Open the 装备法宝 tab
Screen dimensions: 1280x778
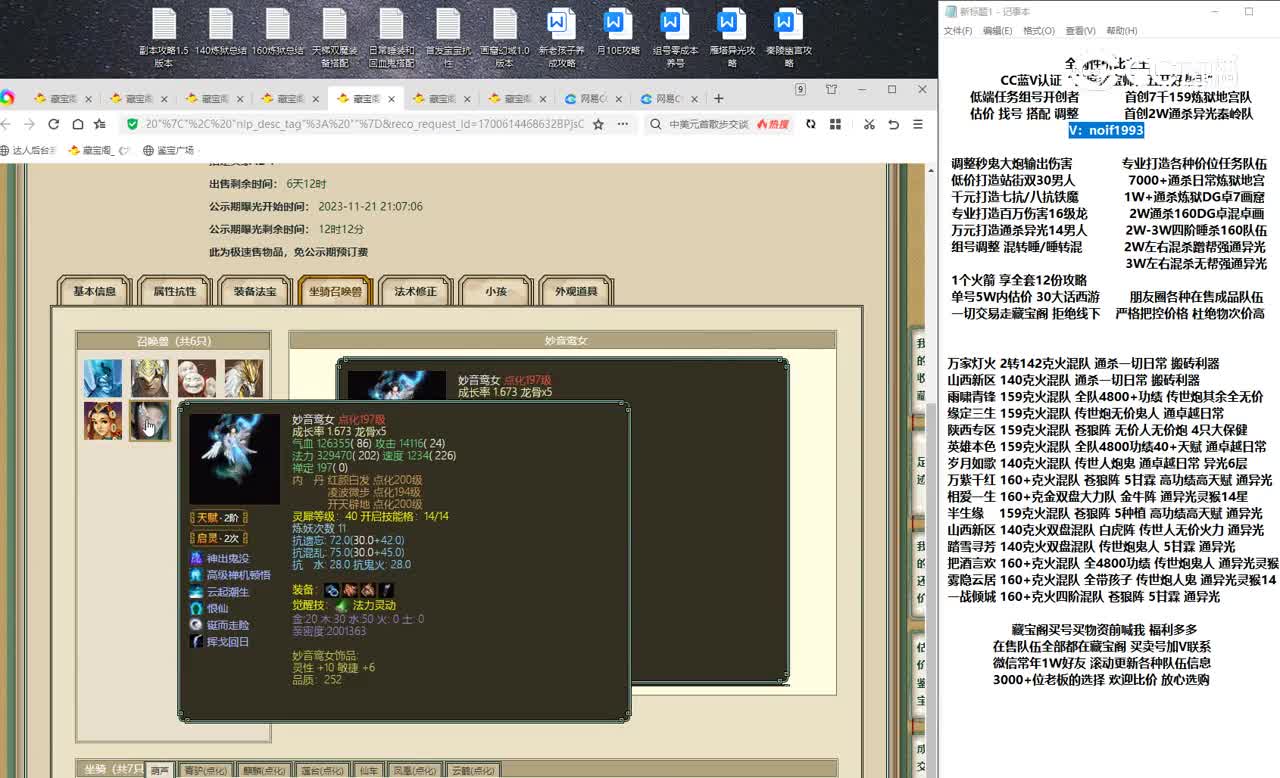(255, 291)
